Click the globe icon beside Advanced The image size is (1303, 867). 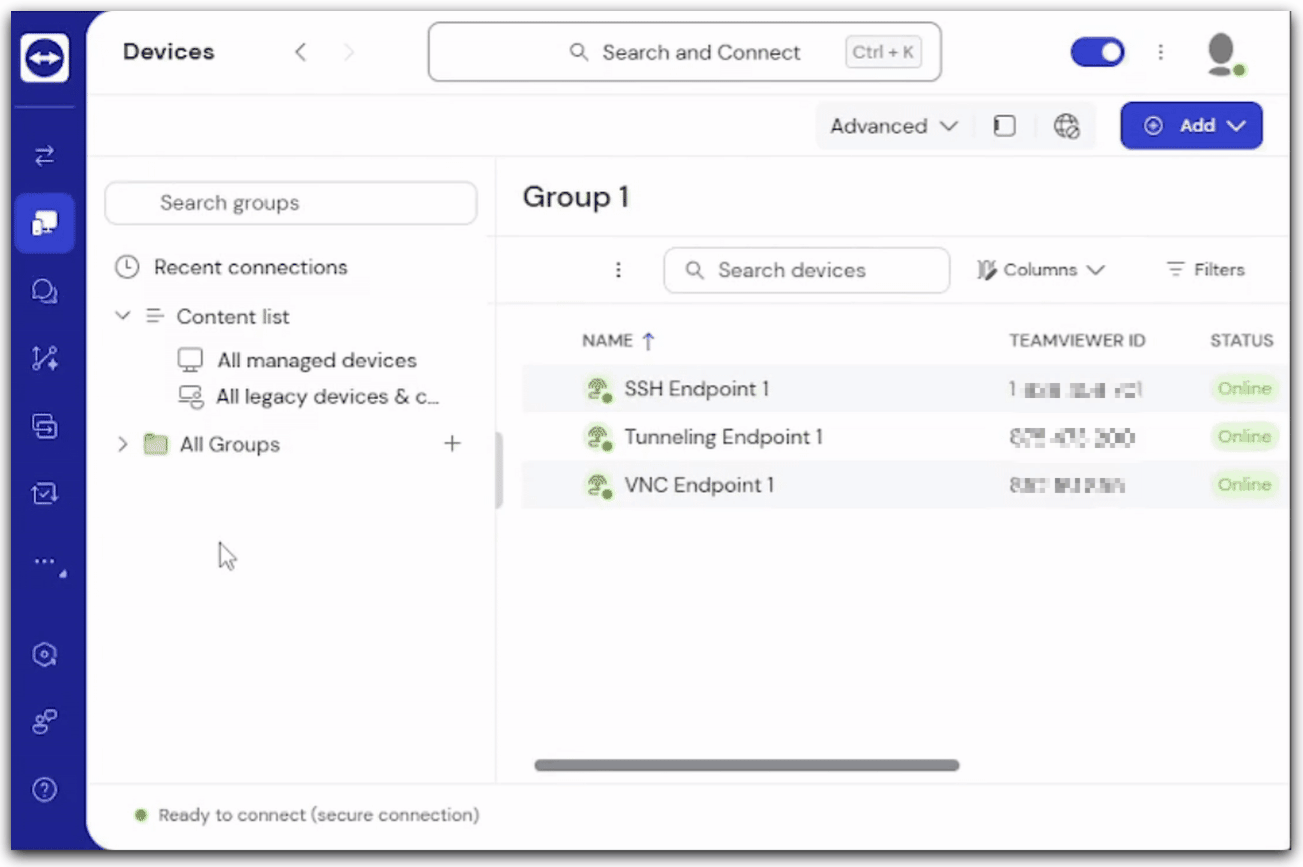[1067, 126]
